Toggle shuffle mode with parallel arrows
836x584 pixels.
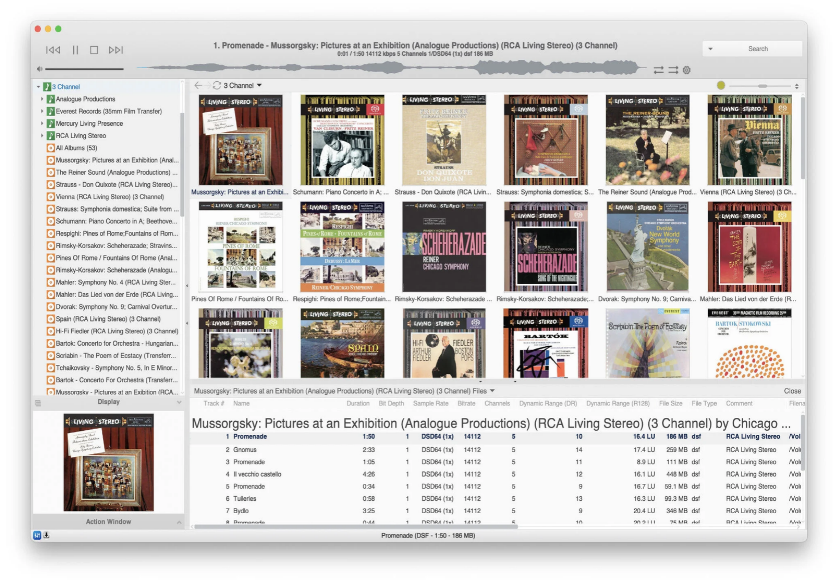673,70
